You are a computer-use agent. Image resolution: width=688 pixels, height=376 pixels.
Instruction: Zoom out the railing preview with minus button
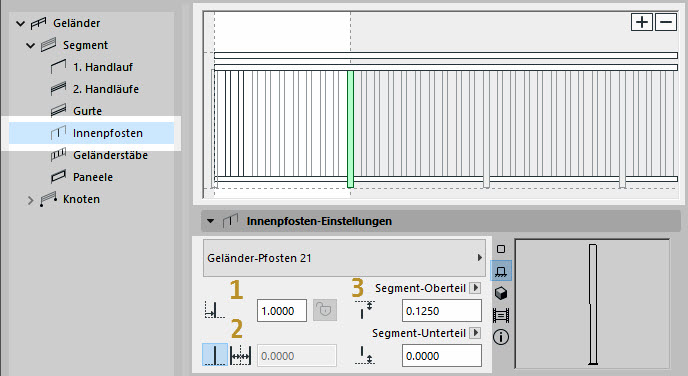pyautogui.click(x=666, y=22)
